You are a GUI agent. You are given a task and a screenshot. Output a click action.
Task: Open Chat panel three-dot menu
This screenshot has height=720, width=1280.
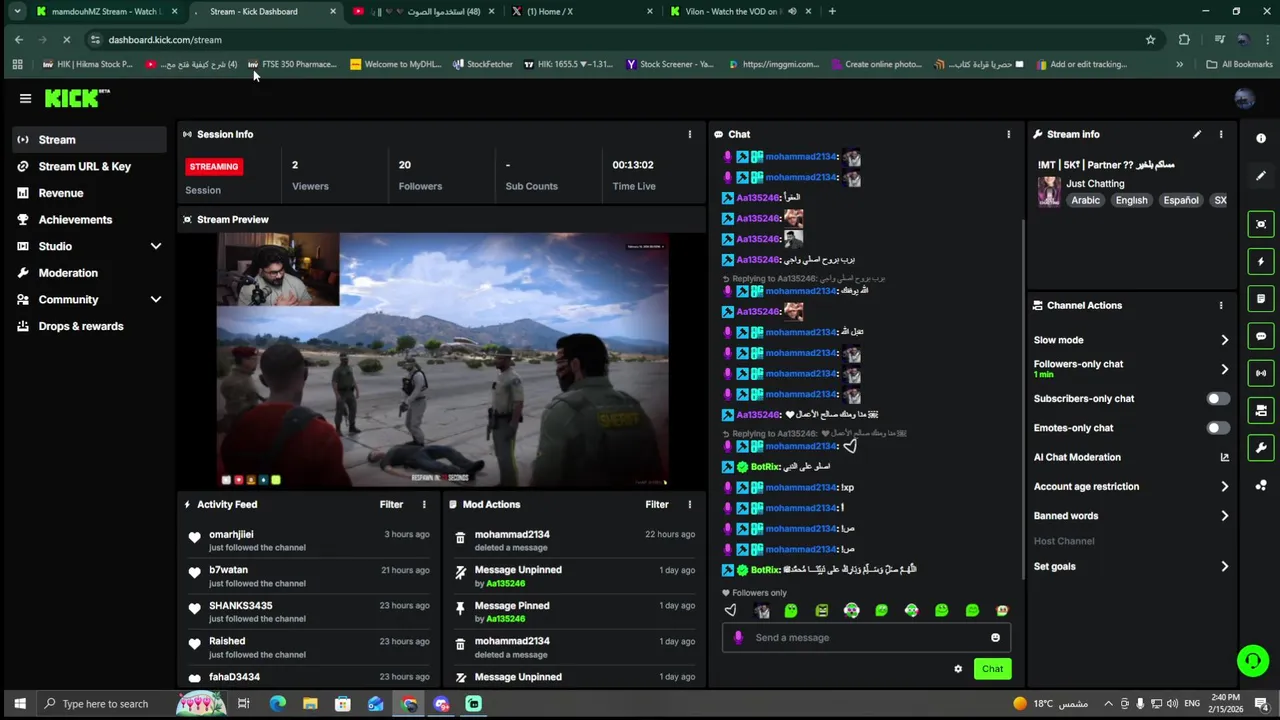[1008, 134]
